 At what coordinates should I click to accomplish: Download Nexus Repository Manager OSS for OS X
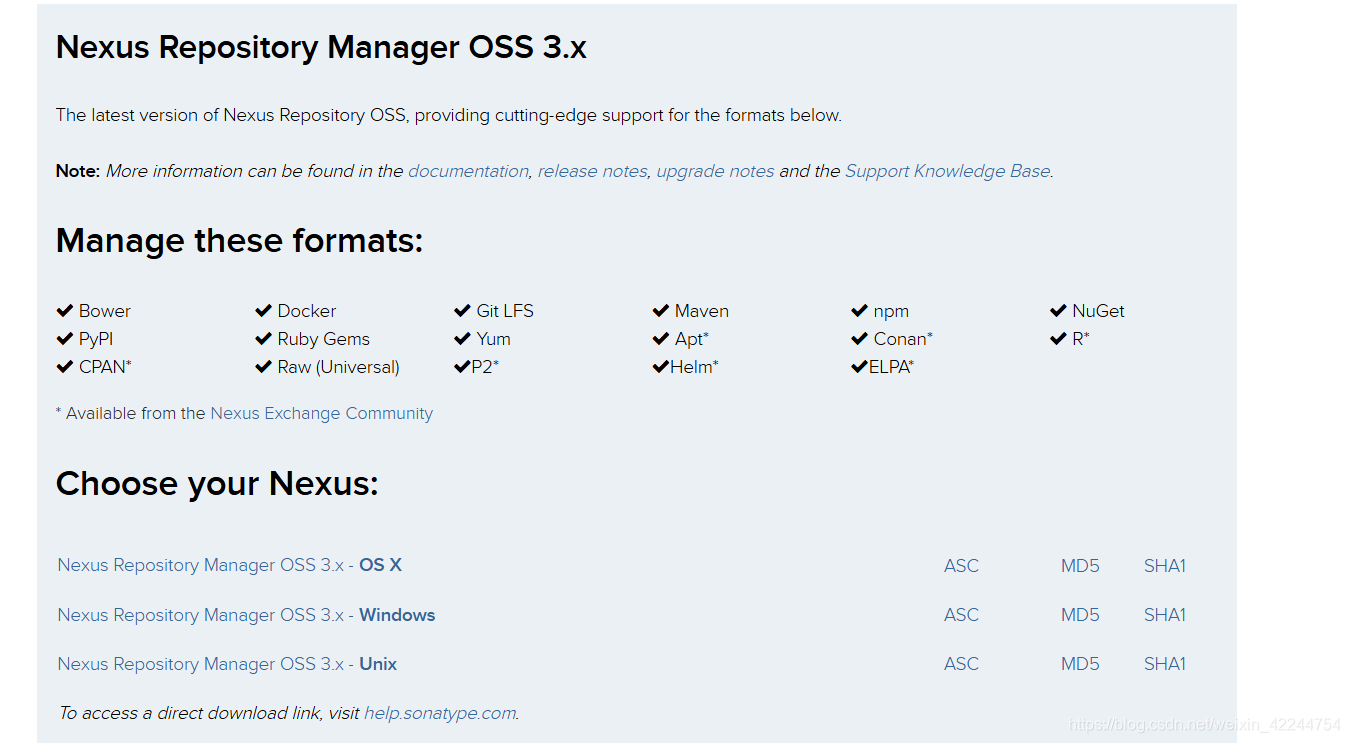click(x=229, y=565)
